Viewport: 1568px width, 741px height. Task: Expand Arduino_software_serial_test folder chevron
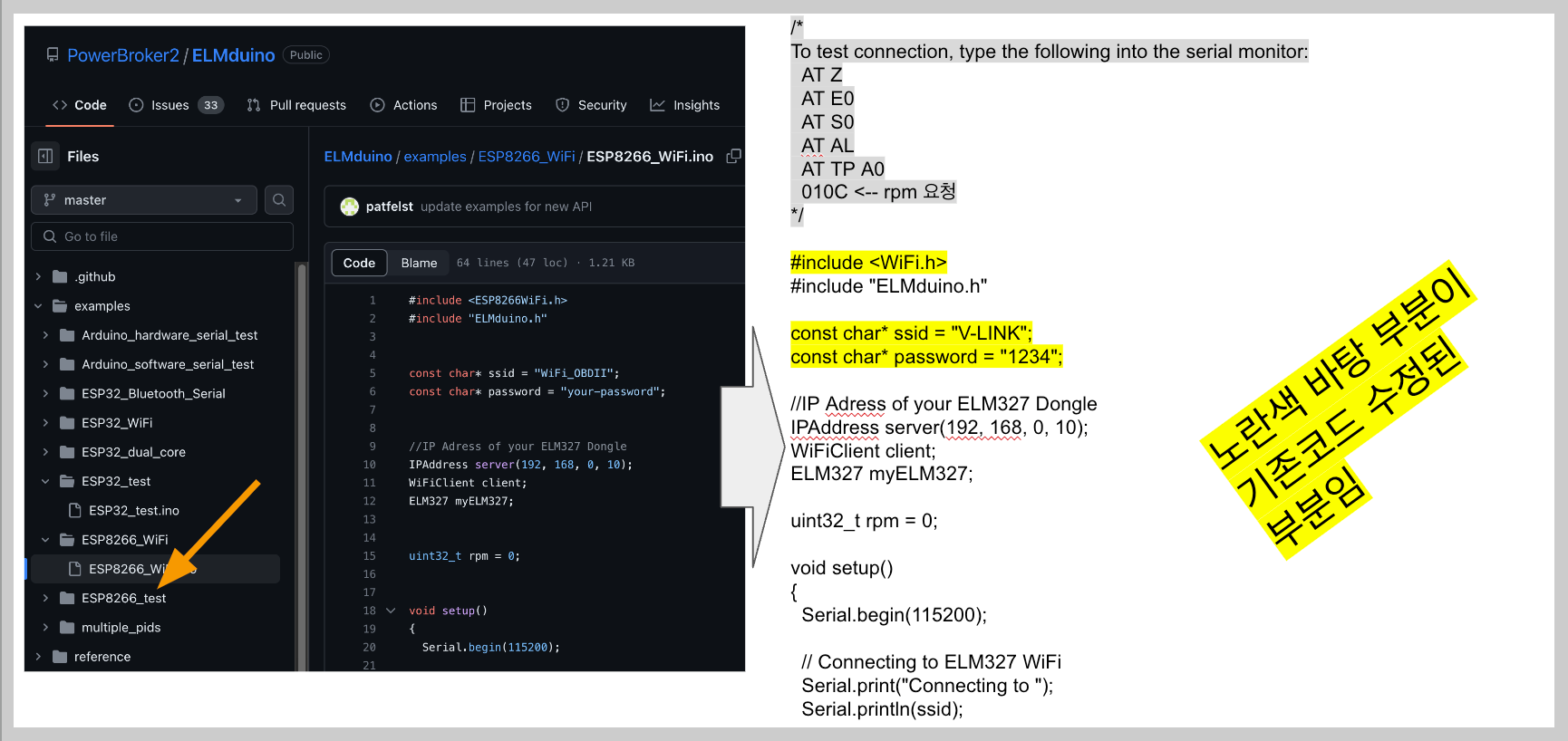[45, 364]
